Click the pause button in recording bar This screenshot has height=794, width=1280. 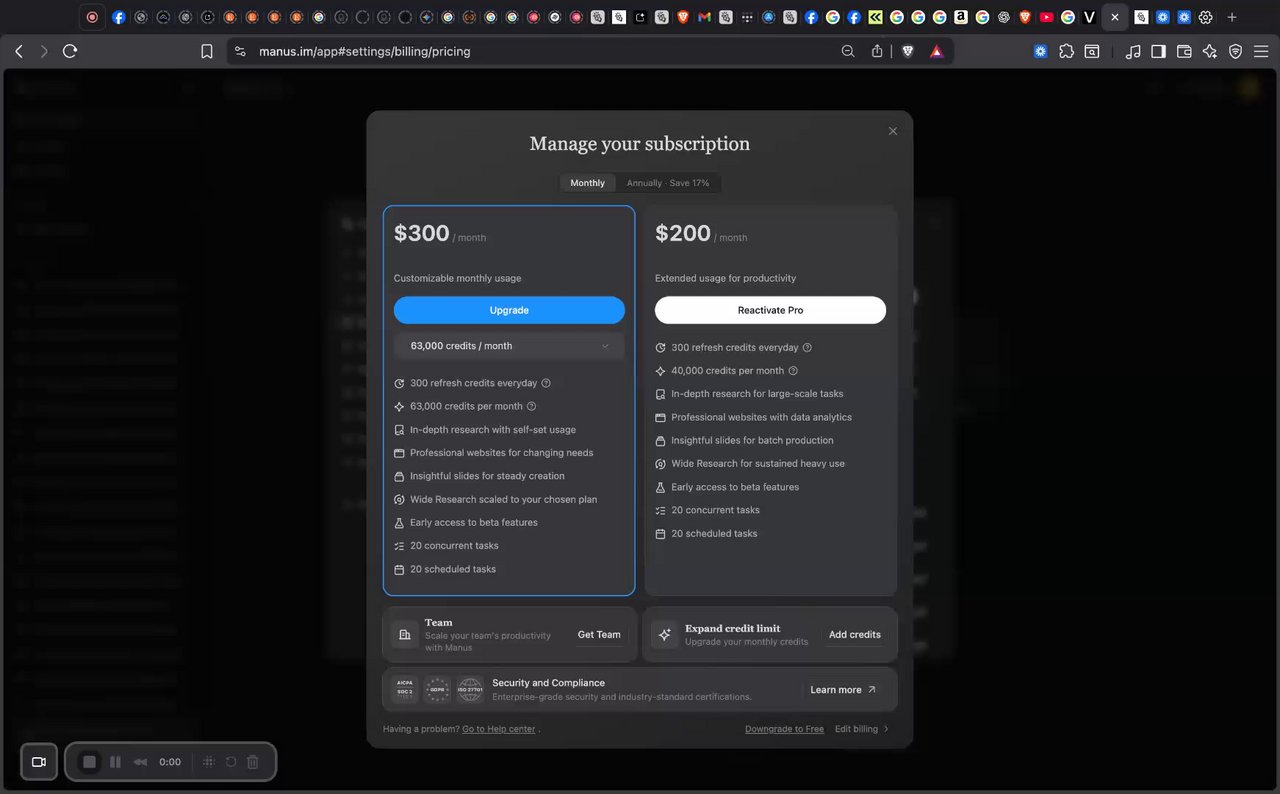[x=115, y=762]
